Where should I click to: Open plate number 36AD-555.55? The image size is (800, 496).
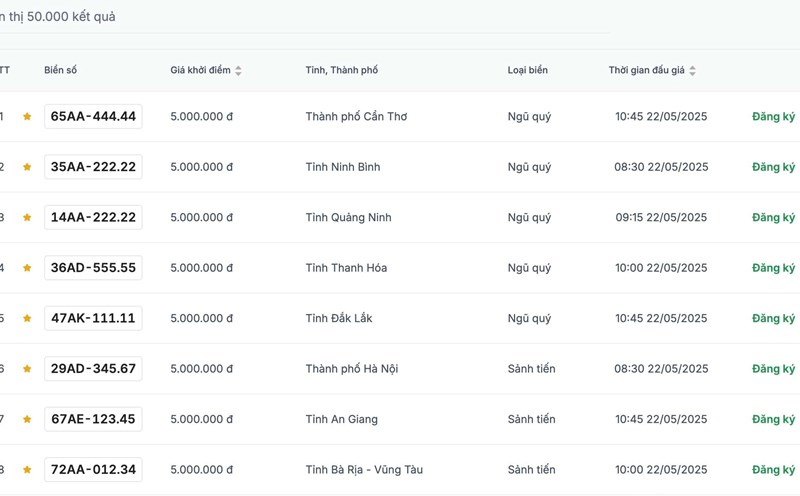coord(93,268)
